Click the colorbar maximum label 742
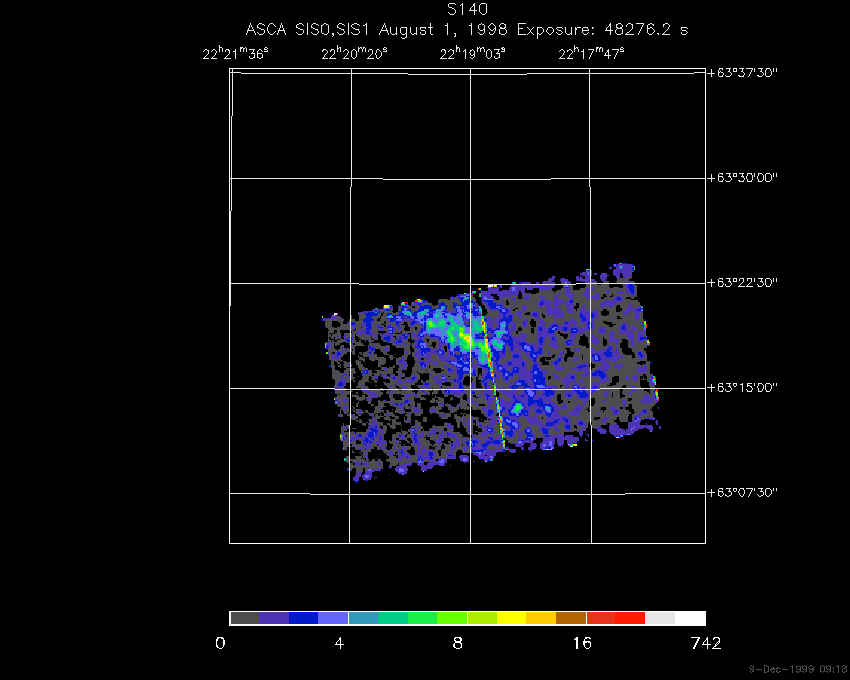 (706, 644)
